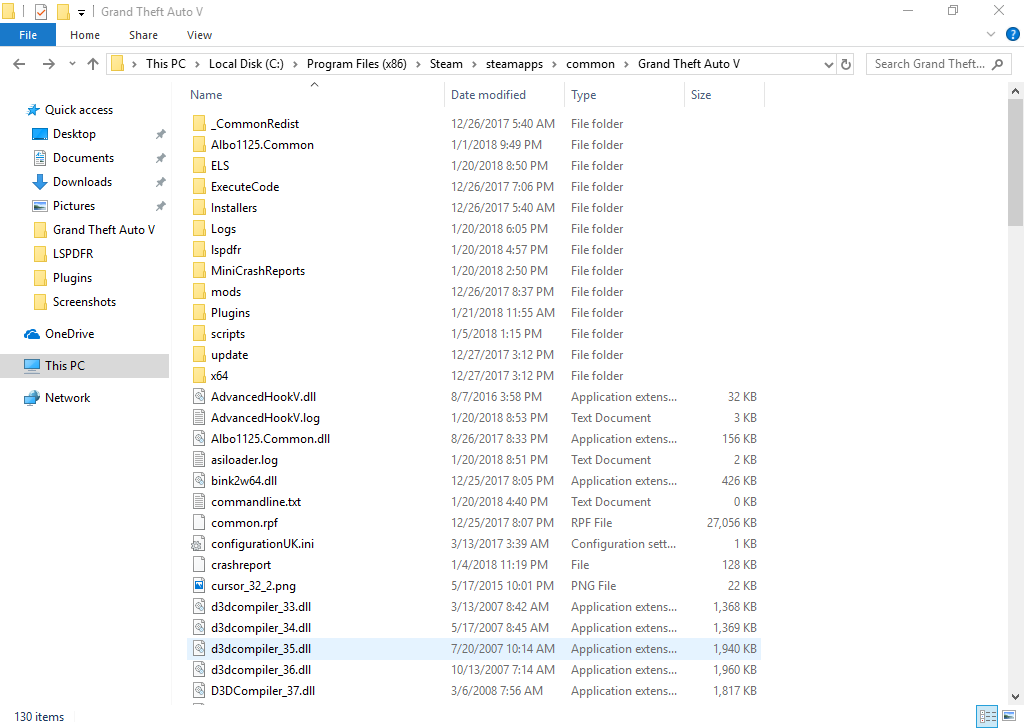This screenshot has height=728, width=1024.
Task: Open Desktop in Quick access
Action: (x=74, y=134)
